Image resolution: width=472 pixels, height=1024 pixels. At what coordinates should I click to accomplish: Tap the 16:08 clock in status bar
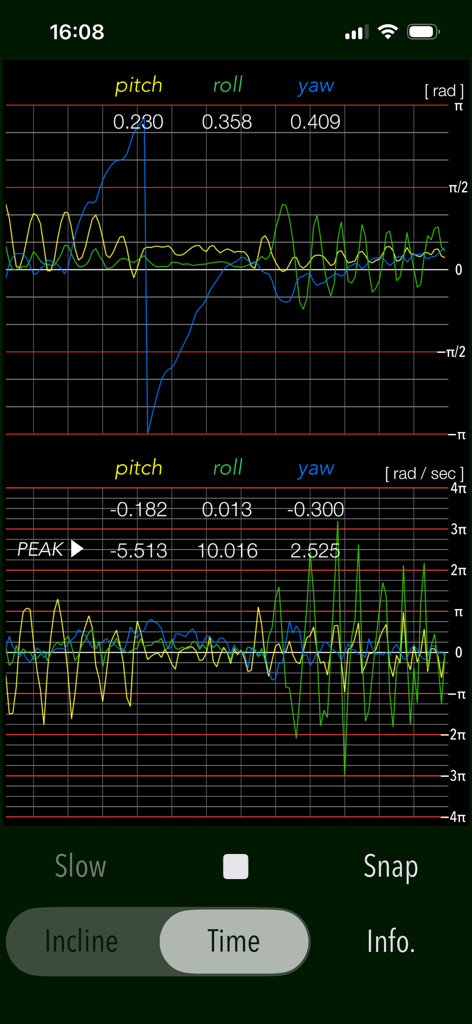tap(77, 33)
